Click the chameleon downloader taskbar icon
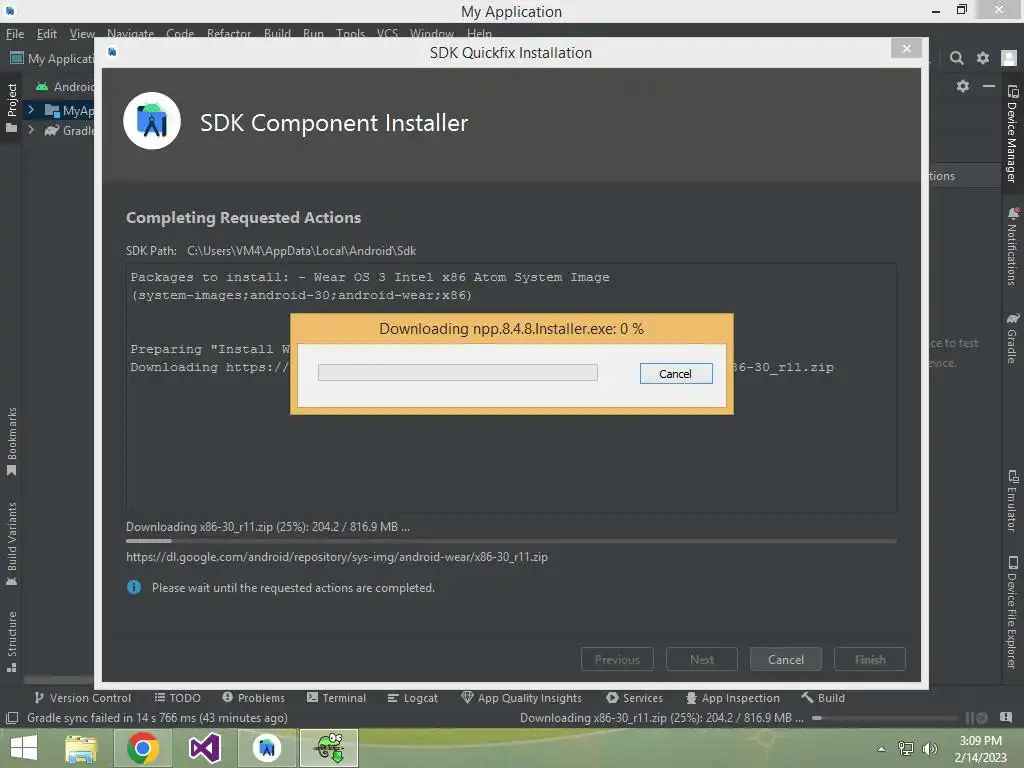Image resolution: width=1024 pixels, height=768 pixels. pos(328,748)
